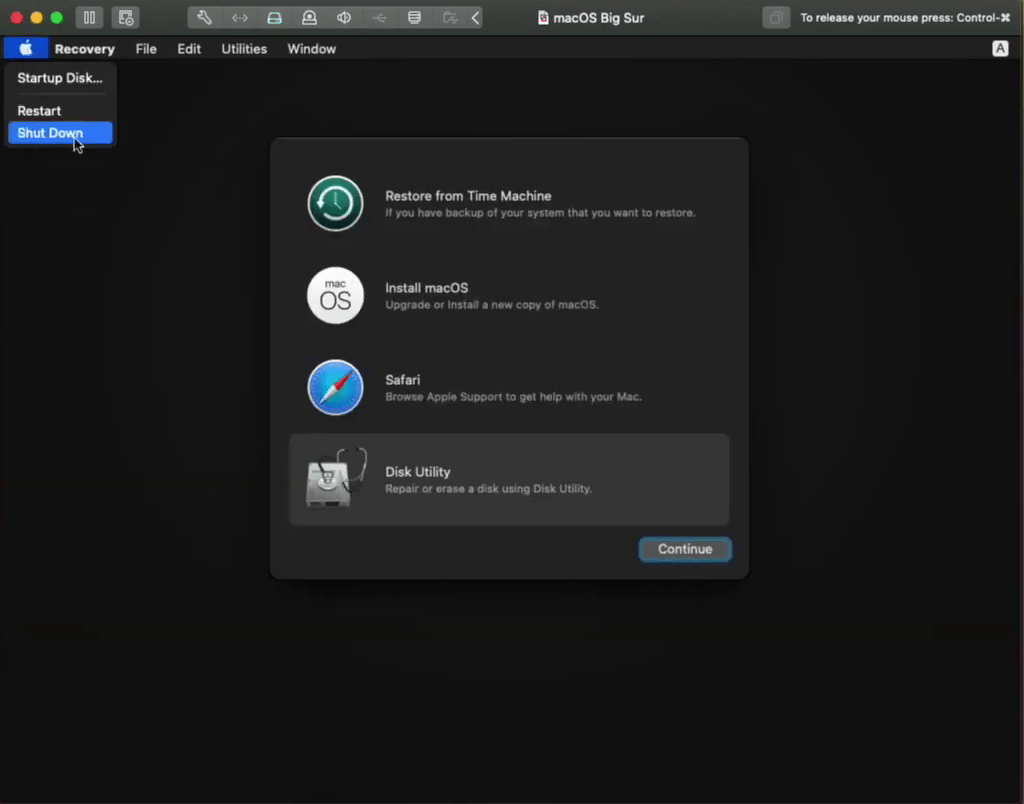The height and width of the screenshot is (804, 1024).
Task: Click the sound speaker icon
Action: [x=344, y=18]
